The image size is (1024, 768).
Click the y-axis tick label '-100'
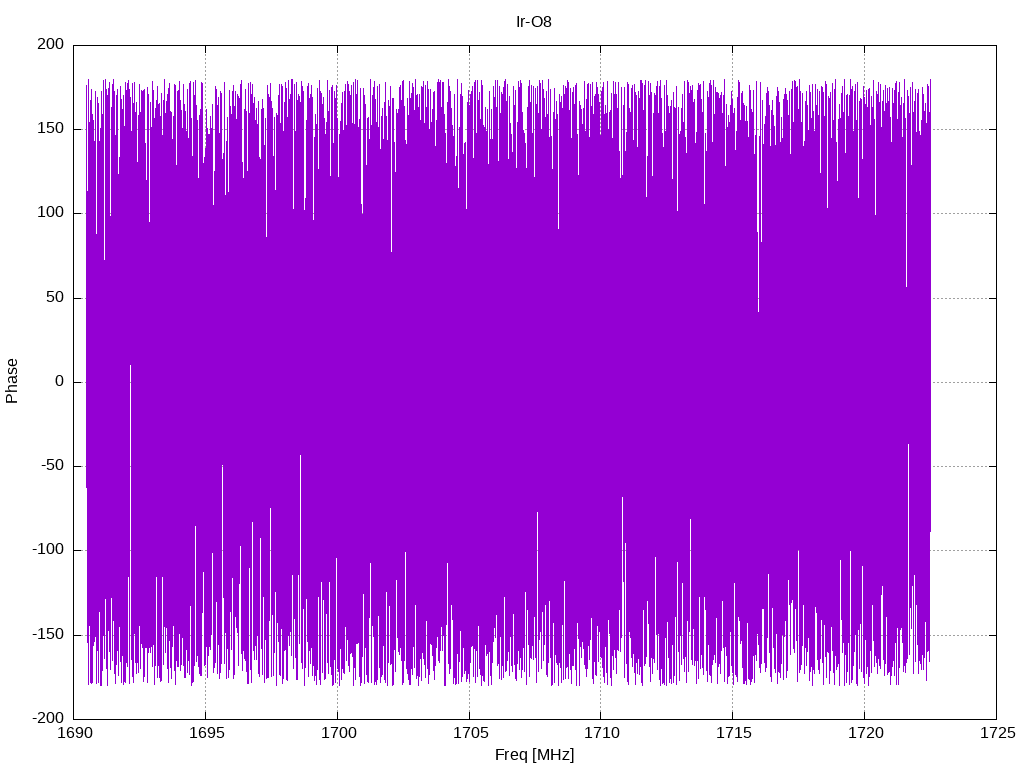pos(48,550)
